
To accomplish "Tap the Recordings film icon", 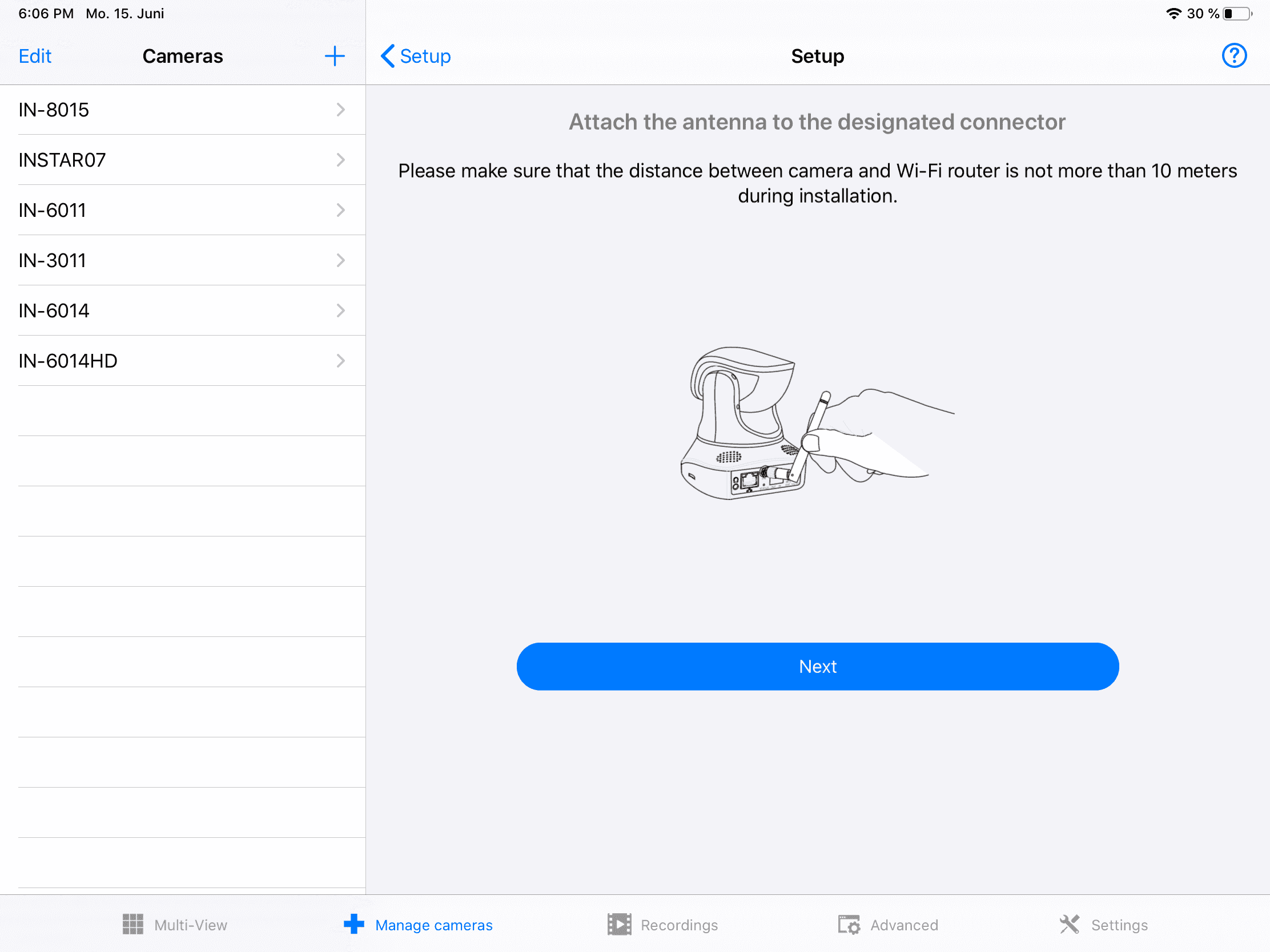I will (619, 924).
